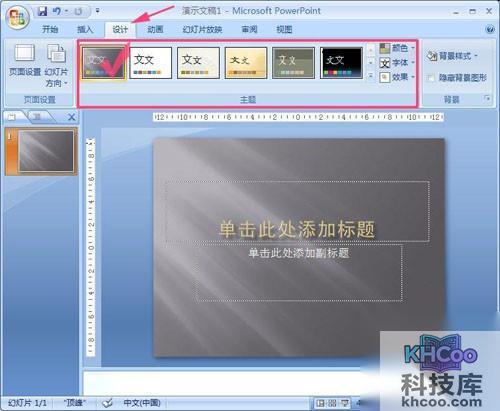
Task: Switch to Normal view from status bar
Action: click(x=320, y=404)
